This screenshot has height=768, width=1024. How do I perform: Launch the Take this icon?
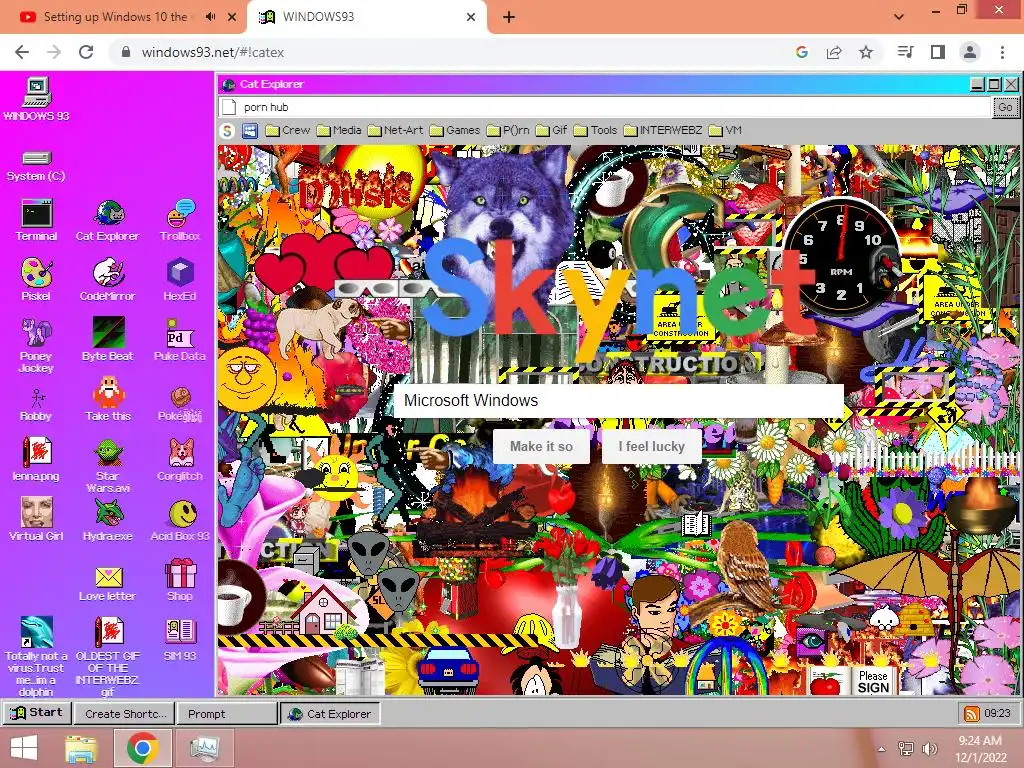tap(108, 400)
